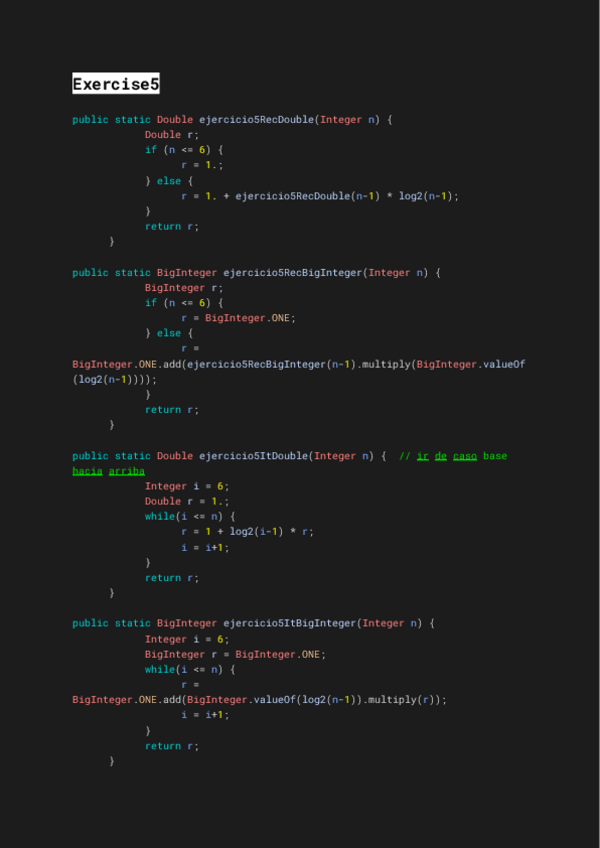Screen dimensions: 600x848
Task: Click the '(log2(n-1))));' wrapped line
Action: (x=114, y=380)
